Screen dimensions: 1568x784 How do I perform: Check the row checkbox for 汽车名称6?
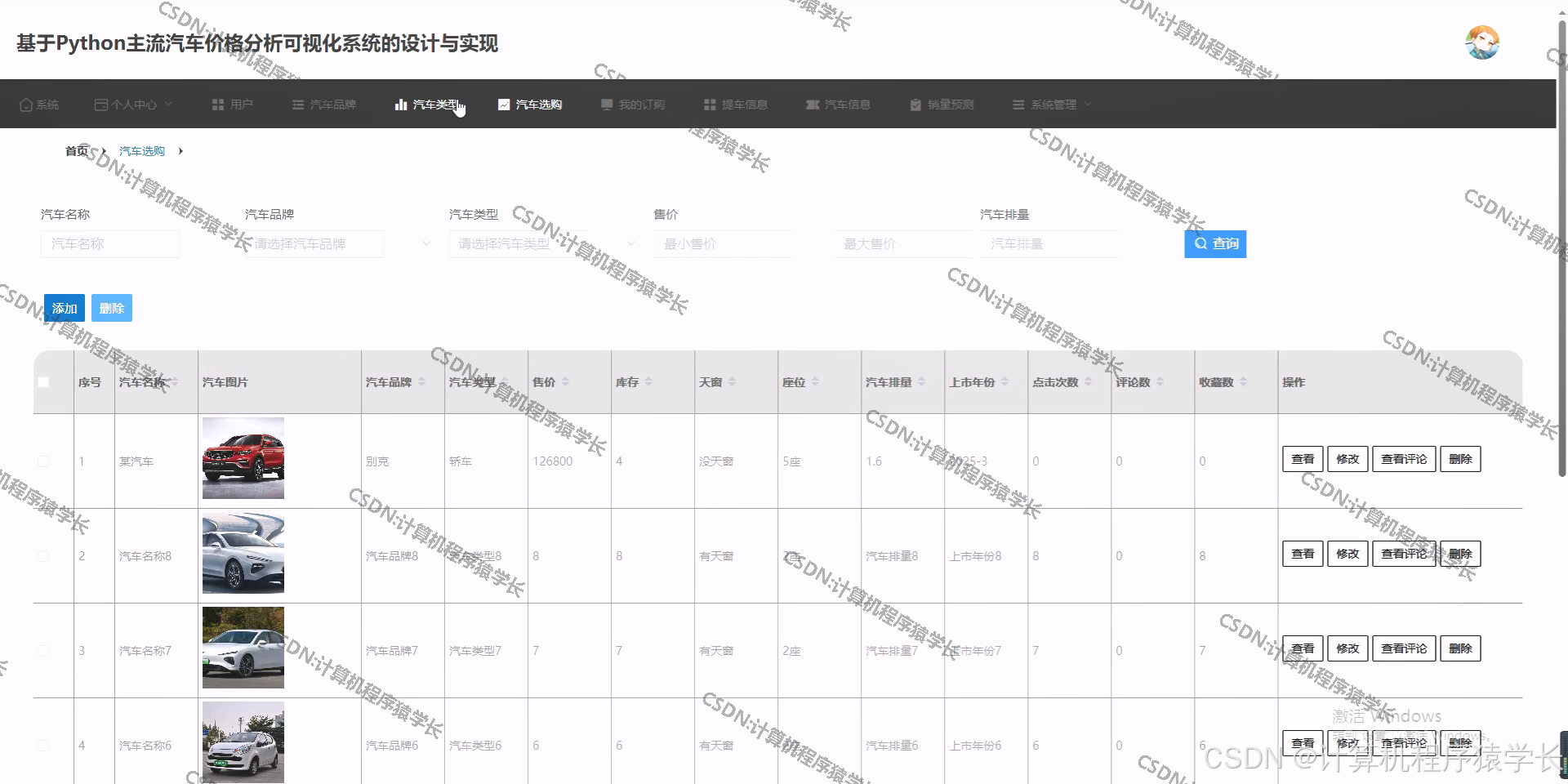(43, 746)
